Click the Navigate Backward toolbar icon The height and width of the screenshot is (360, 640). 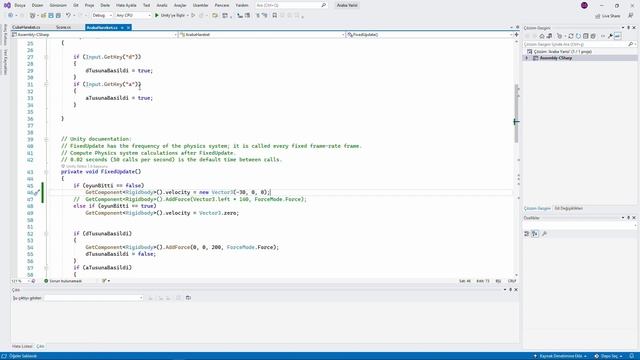point(10,15)
